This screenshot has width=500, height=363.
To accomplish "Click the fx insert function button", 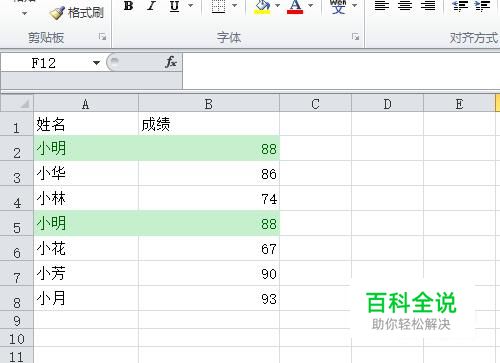I will click(x=171, y=62).
